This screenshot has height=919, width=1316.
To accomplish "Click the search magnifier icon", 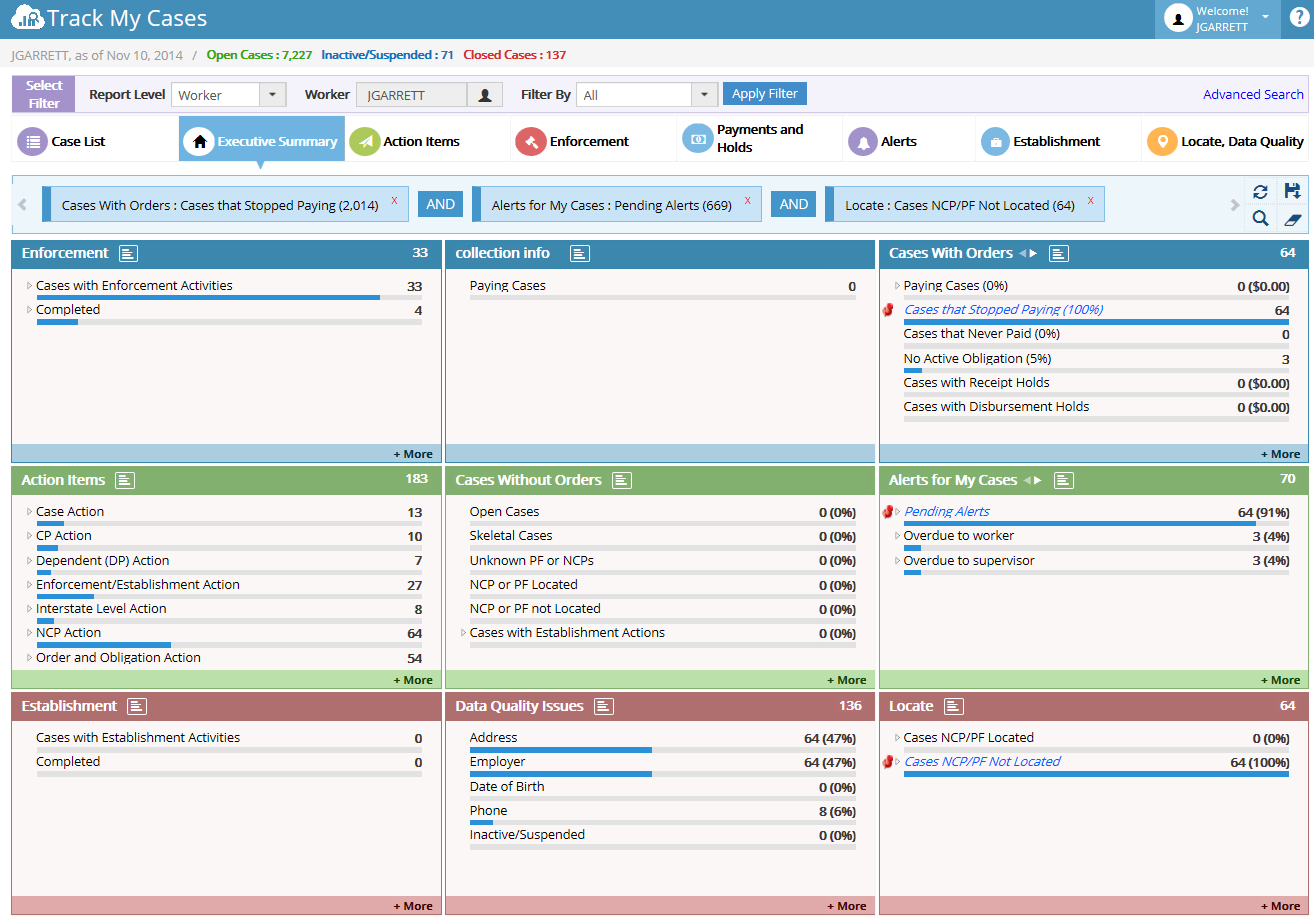I will (1260, 218).
